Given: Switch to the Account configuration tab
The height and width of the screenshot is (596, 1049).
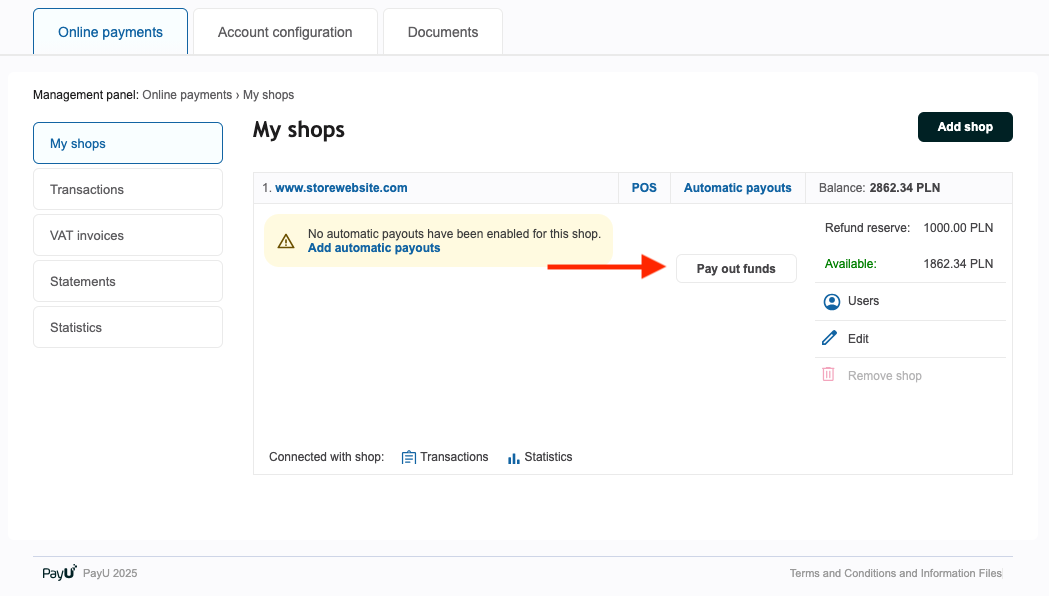Looking at the screenshot, I should 284,31.
